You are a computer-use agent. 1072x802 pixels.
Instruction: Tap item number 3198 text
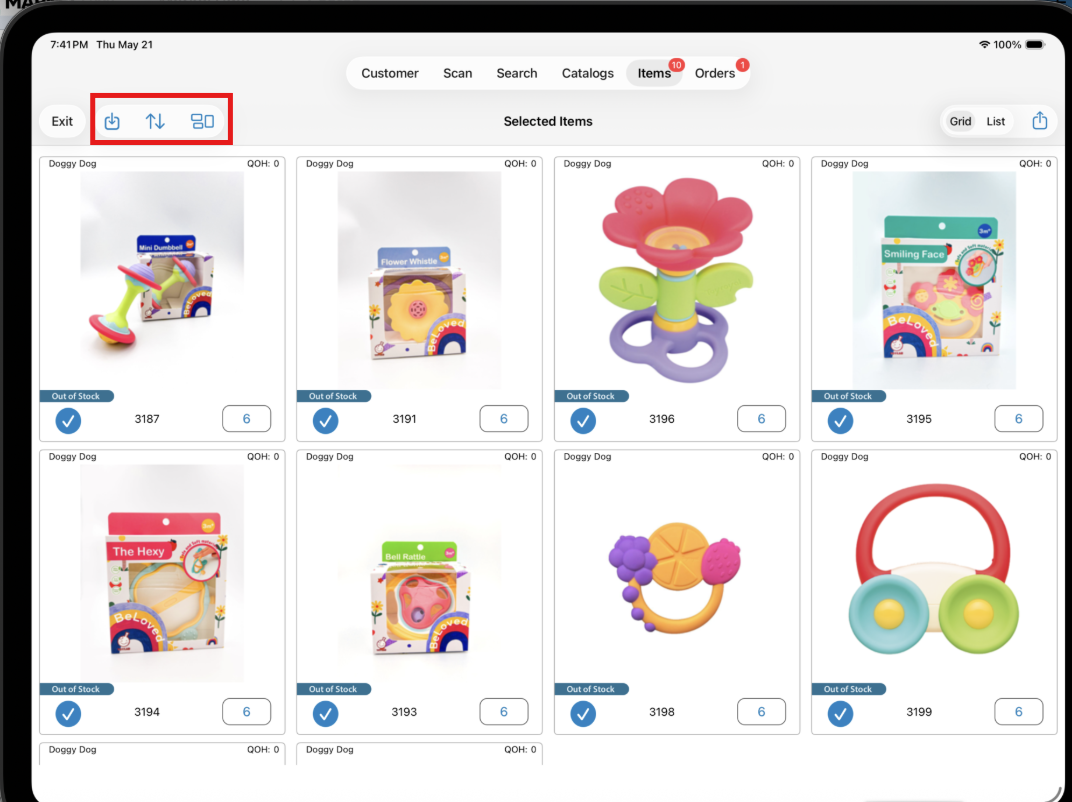pyautogui.click(x=662, y=712)
